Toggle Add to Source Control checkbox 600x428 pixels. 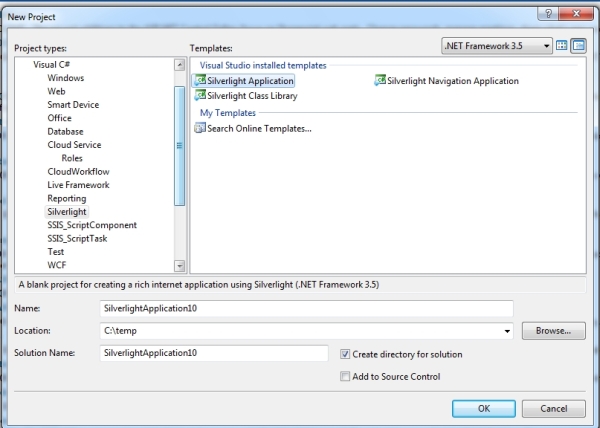(x=345, y=376)
